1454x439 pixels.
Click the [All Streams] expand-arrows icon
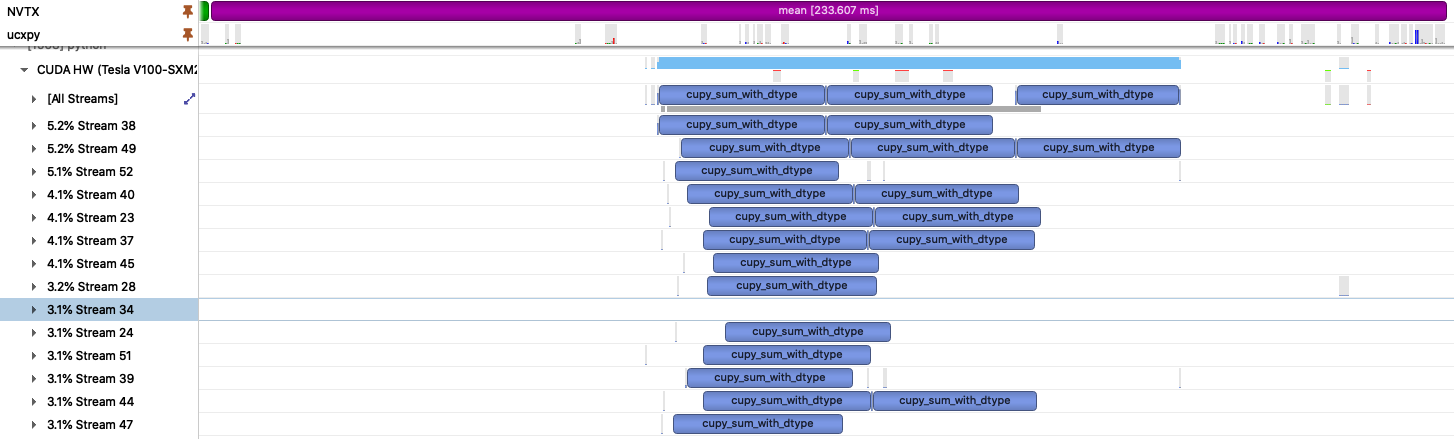pos(189,99)
